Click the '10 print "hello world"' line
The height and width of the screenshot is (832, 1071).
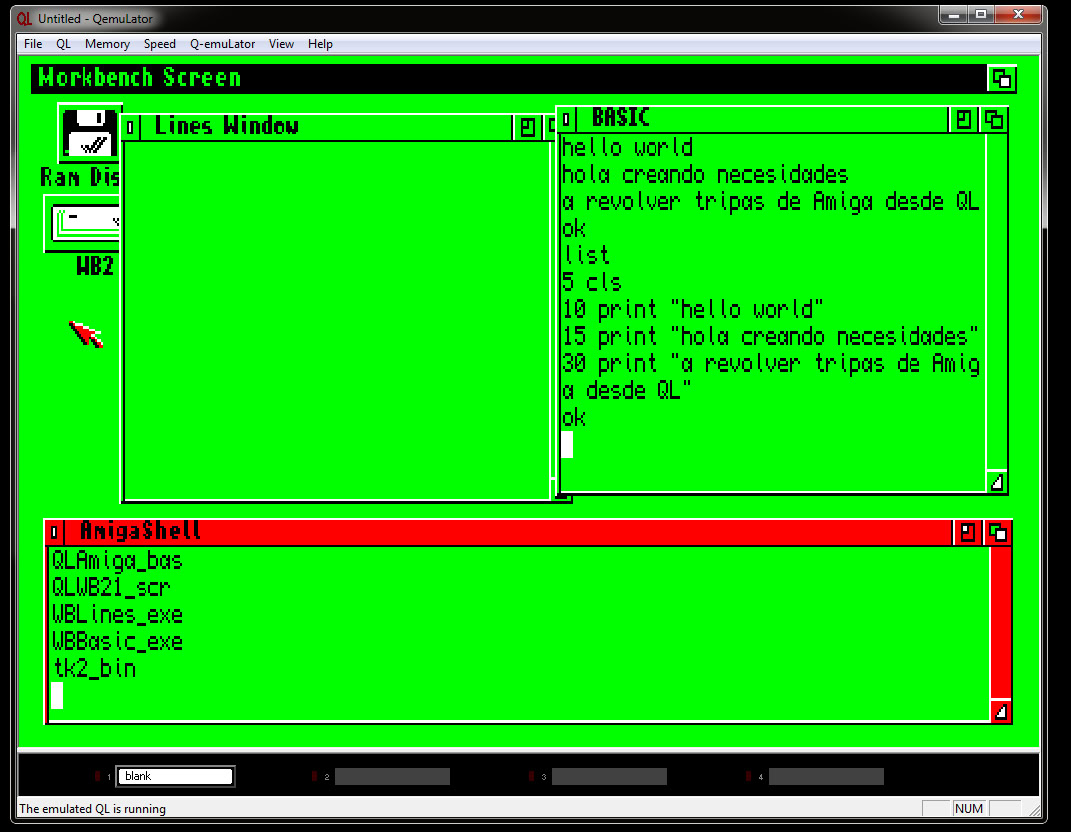click(x=692, y=309)
